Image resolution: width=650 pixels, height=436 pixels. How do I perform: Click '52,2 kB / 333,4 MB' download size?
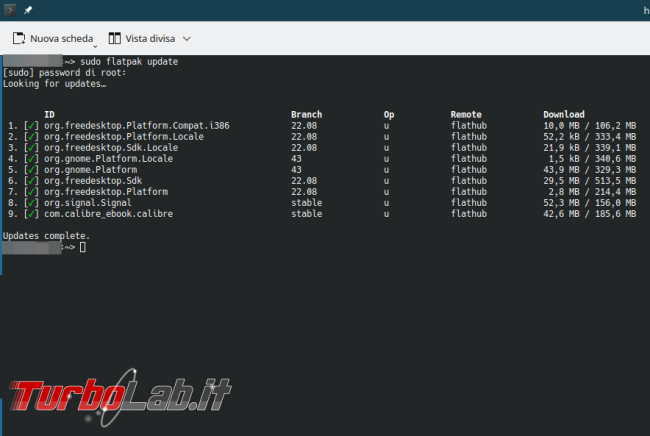point(589,137)
